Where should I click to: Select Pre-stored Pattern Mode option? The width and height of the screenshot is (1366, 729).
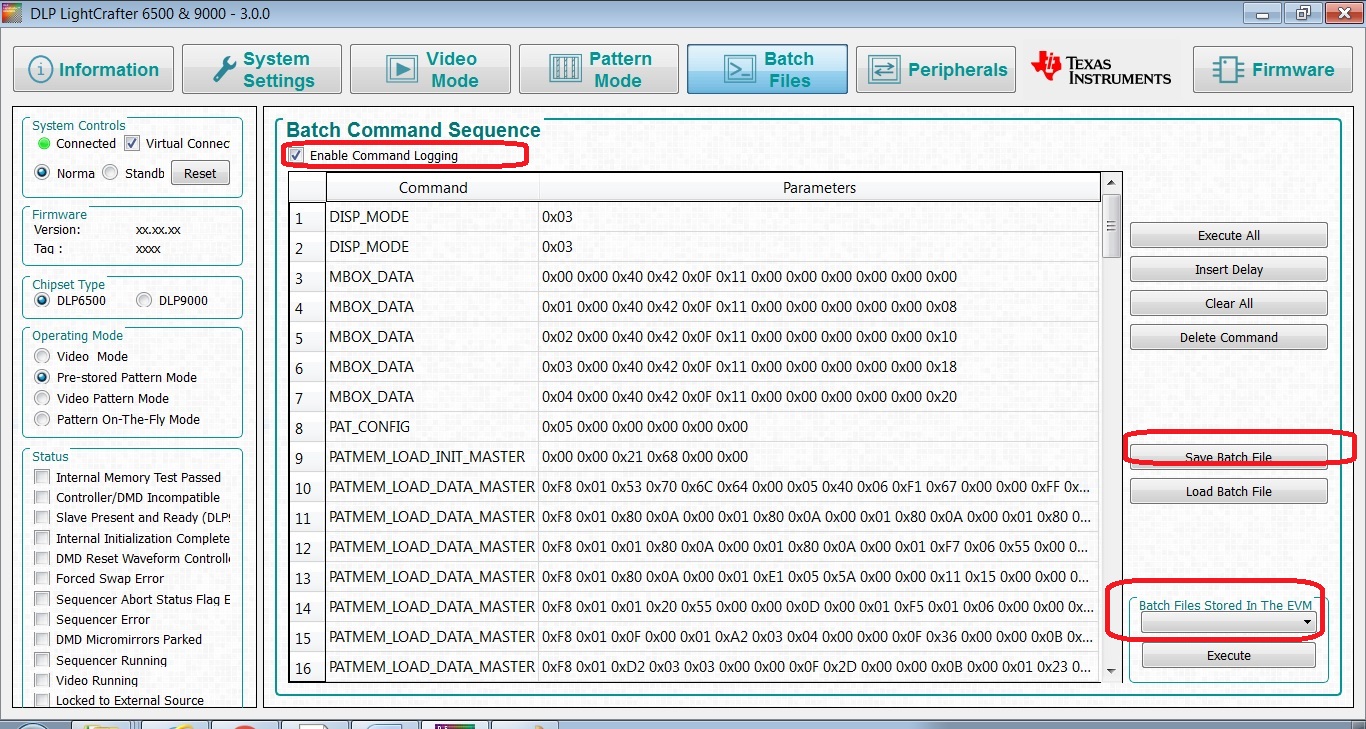click(x=42, y=377)
